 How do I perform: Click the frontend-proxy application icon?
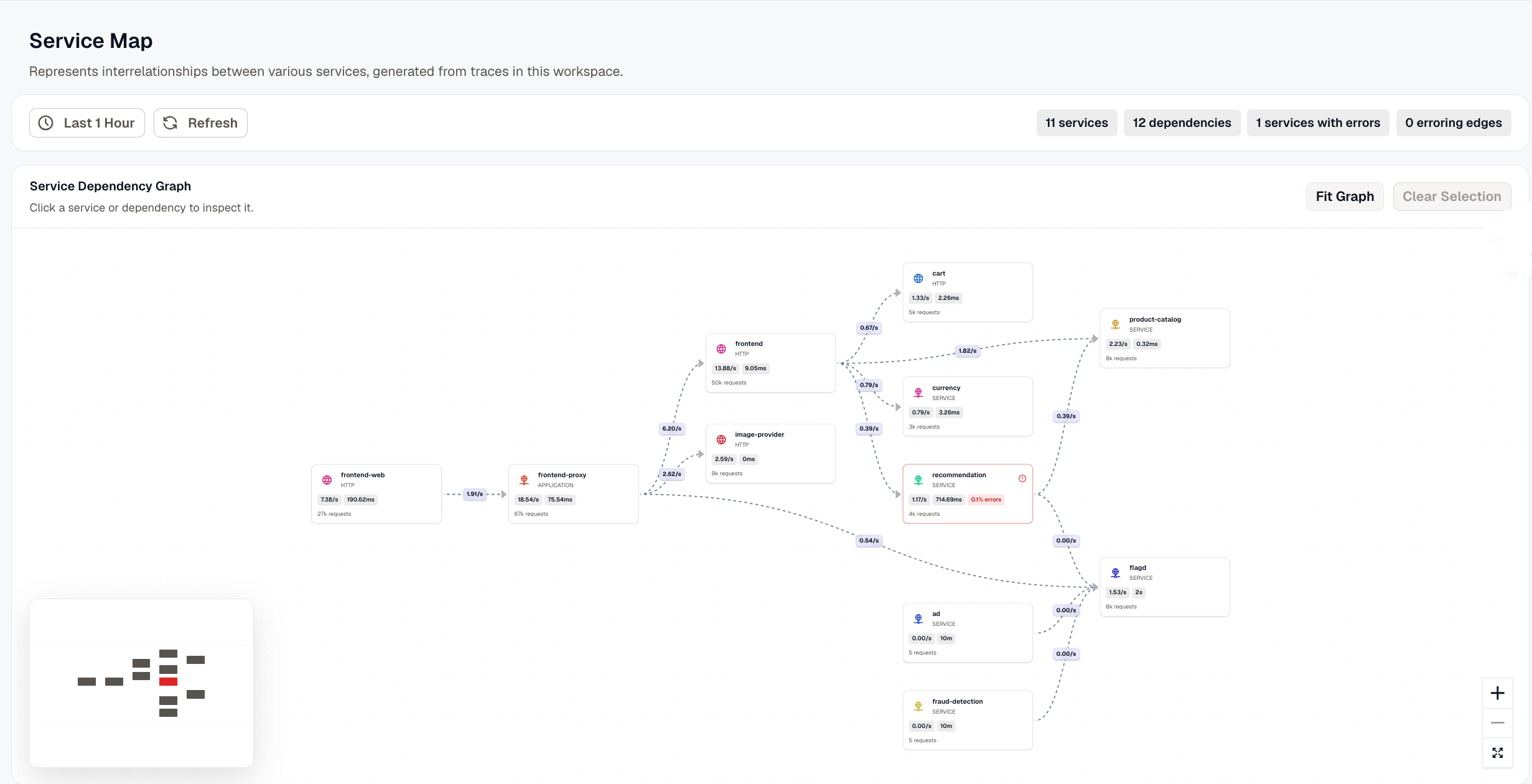524,480
